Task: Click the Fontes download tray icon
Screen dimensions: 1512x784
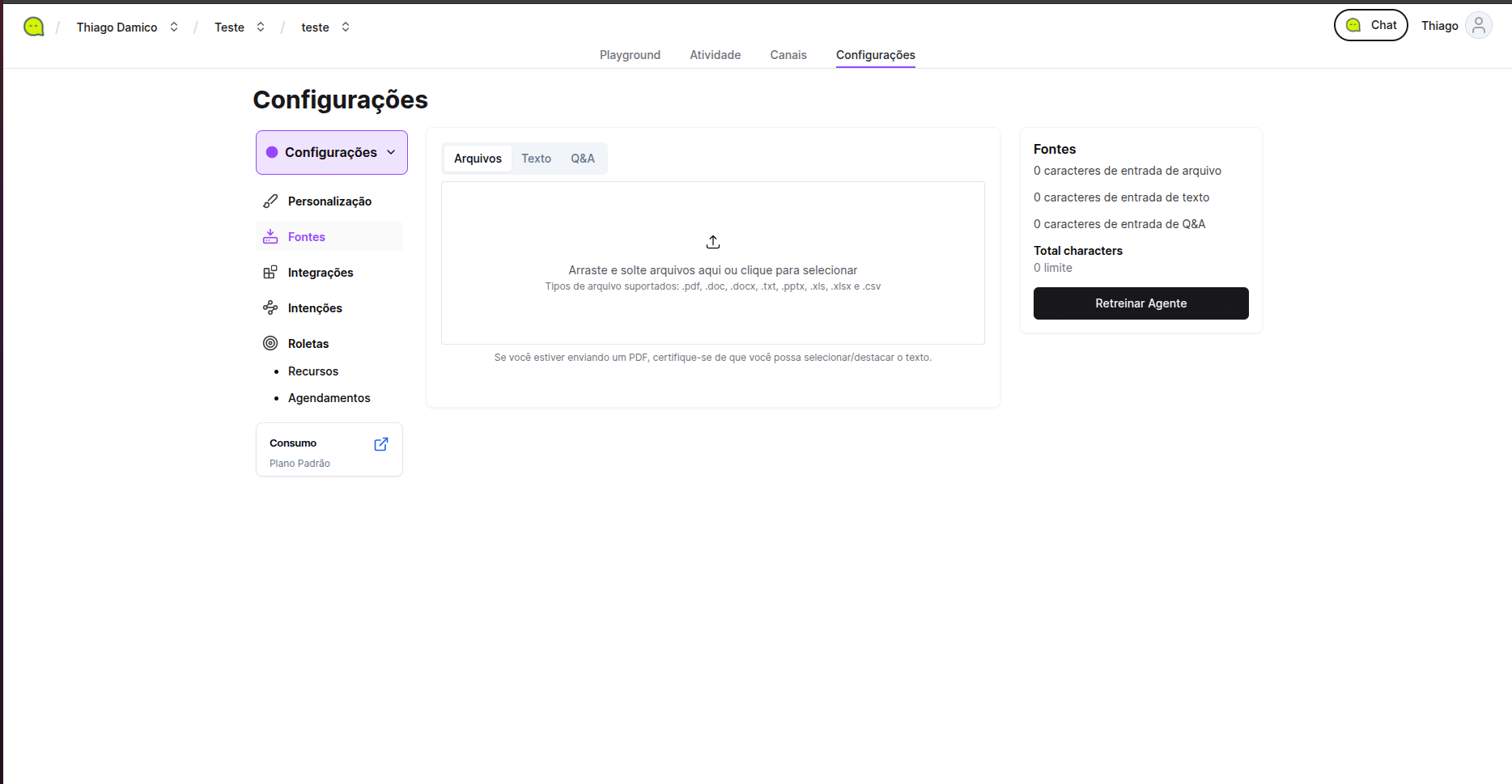Action: [x=270, y=237]
